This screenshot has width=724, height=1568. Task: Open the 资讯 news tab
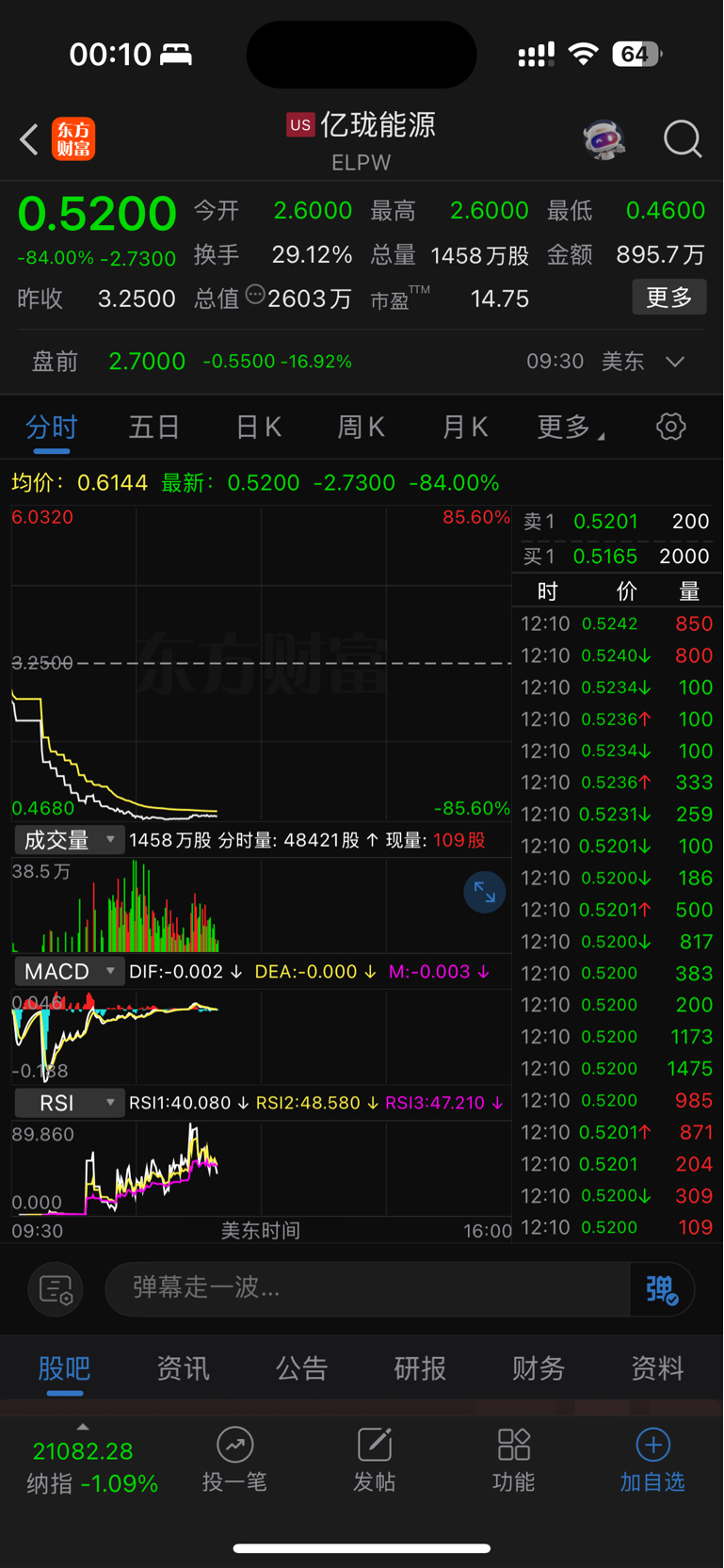click(183, 1368)
